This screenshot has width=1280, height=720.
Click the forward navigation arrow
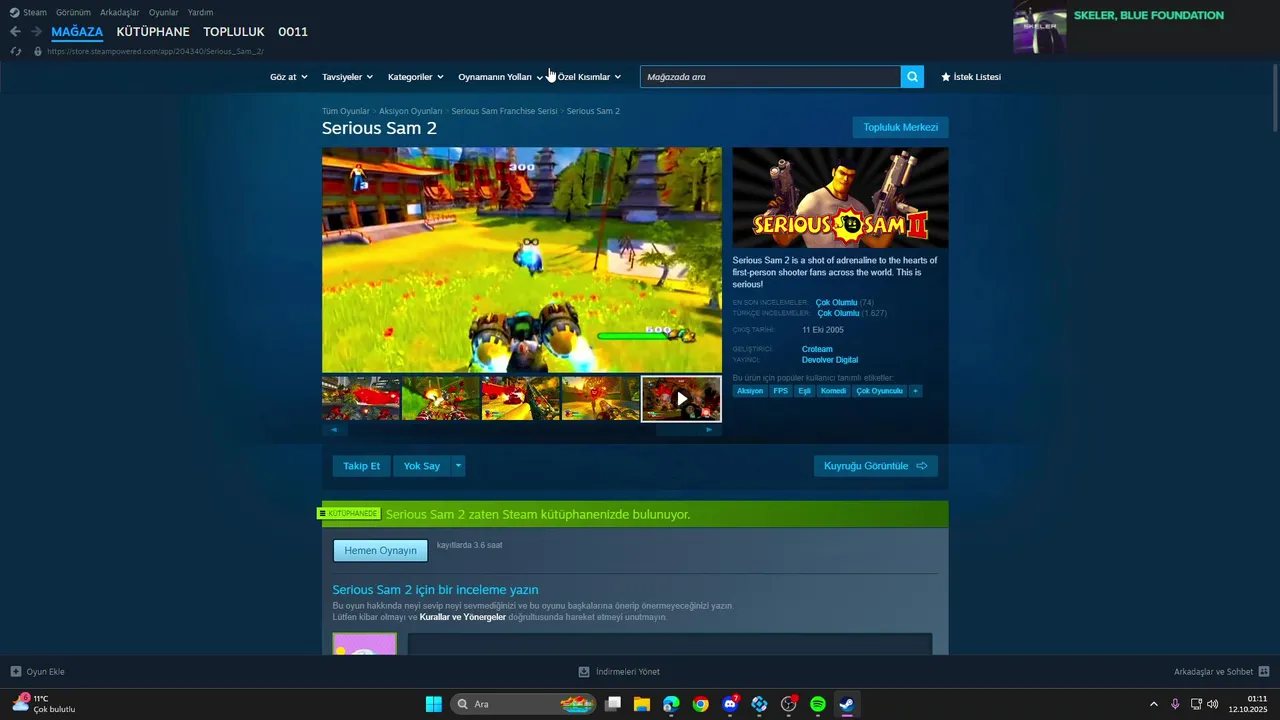tap(37, 32)
